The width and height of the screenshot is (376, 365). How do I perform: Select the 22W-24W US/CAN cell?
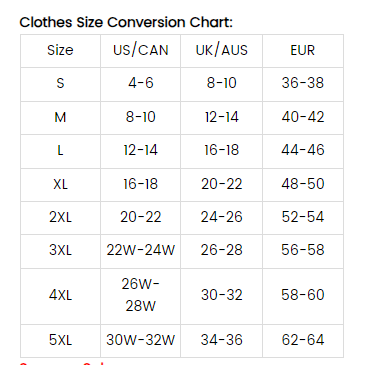[141, 250]
